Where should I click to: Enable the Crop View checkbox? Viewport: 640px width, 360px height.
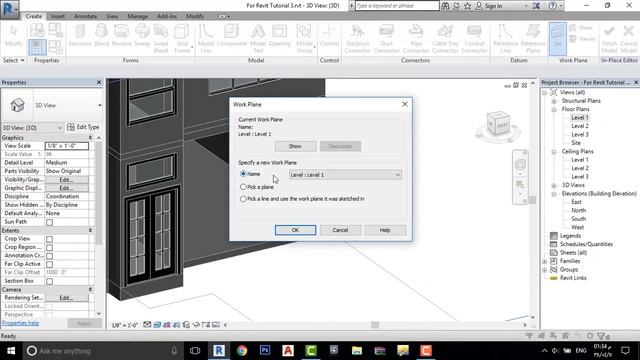pyautogui.click(x=49, y=239)
